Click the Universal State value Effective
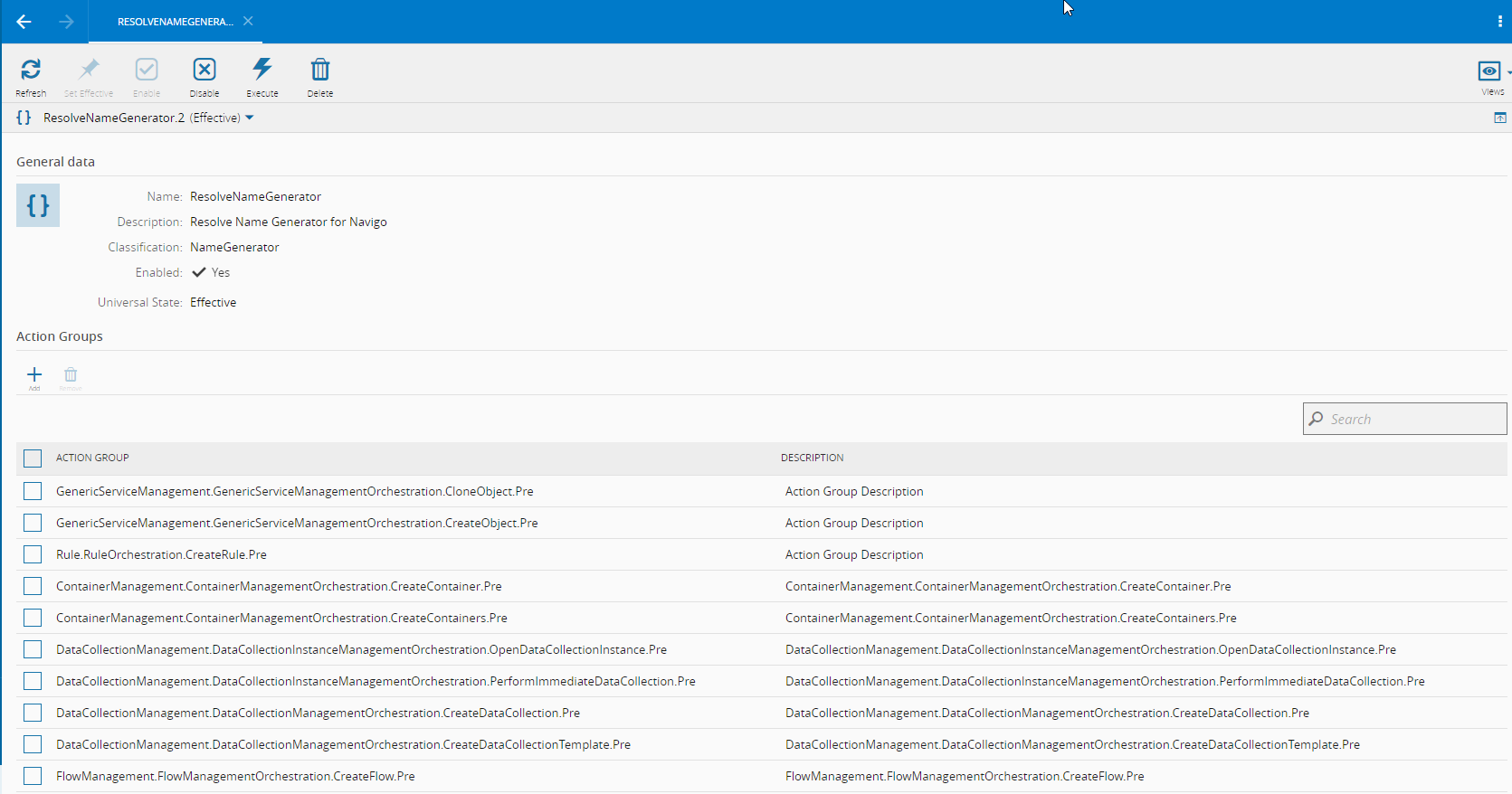 (213, 302)
